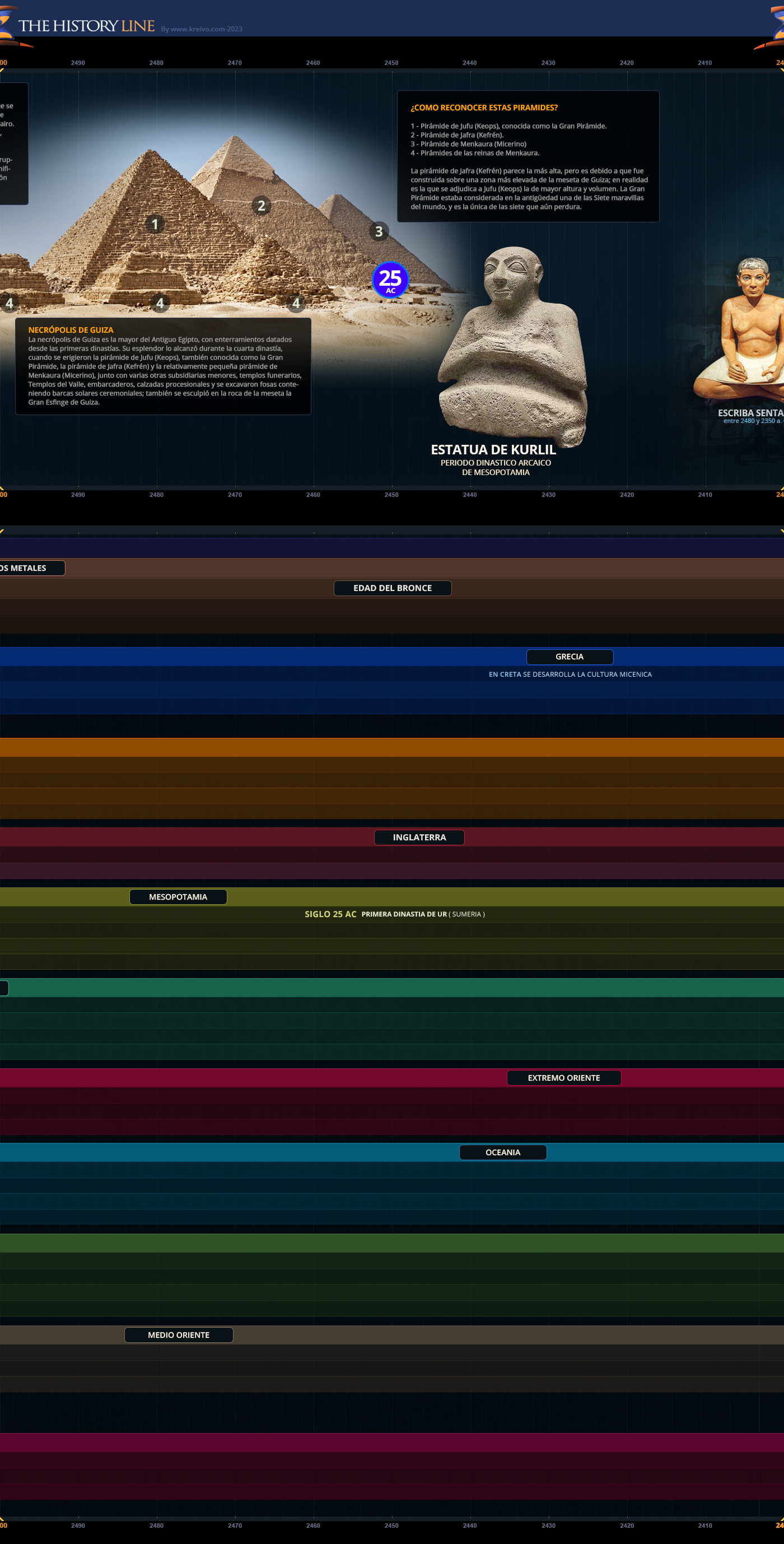The image size is (784, 1544).
Task: Click the blue 25 AC century badge
Action: (390, 280)
